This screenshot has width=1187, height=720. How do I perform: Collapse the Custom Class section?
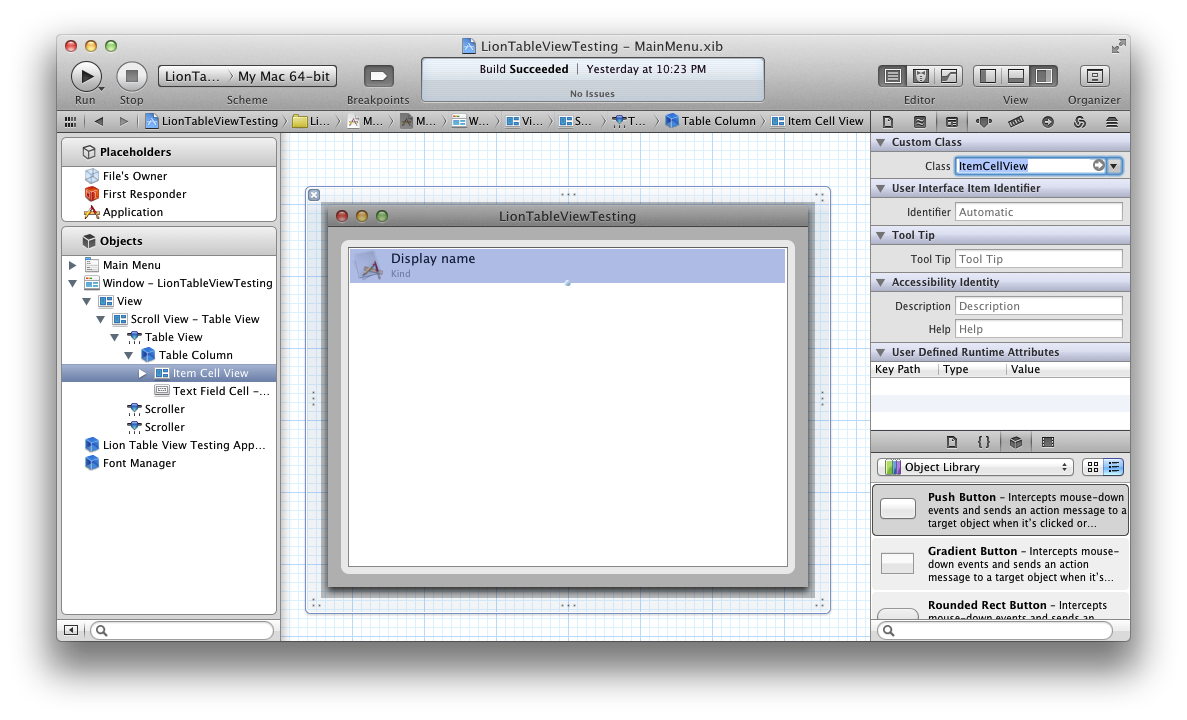(880, 142)
